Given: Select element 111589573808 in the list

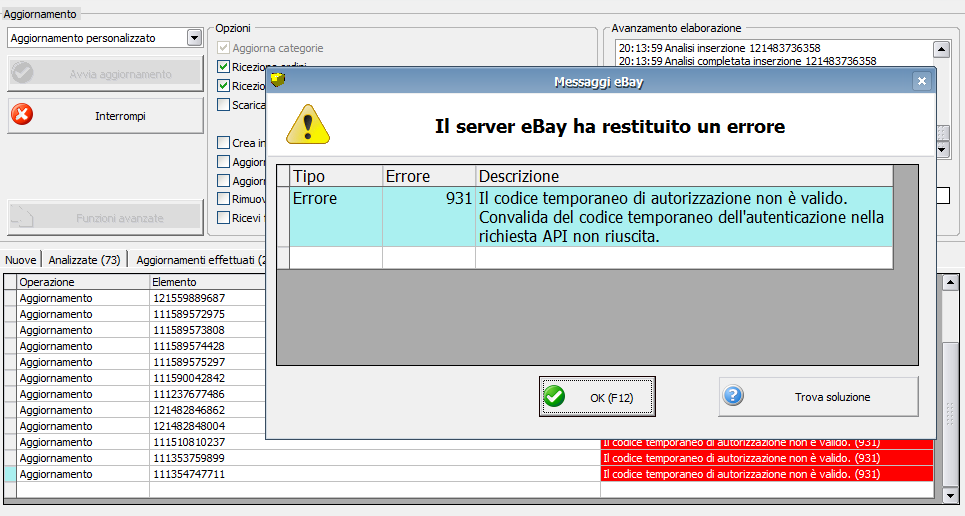Looking at the screenshot, I should click(x=189, y=330).
